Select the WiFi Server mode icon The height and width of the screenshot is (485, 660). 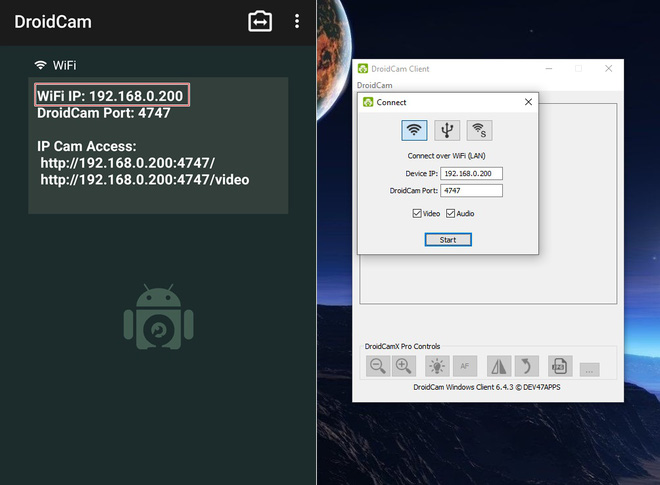click(x=479, y=130)
